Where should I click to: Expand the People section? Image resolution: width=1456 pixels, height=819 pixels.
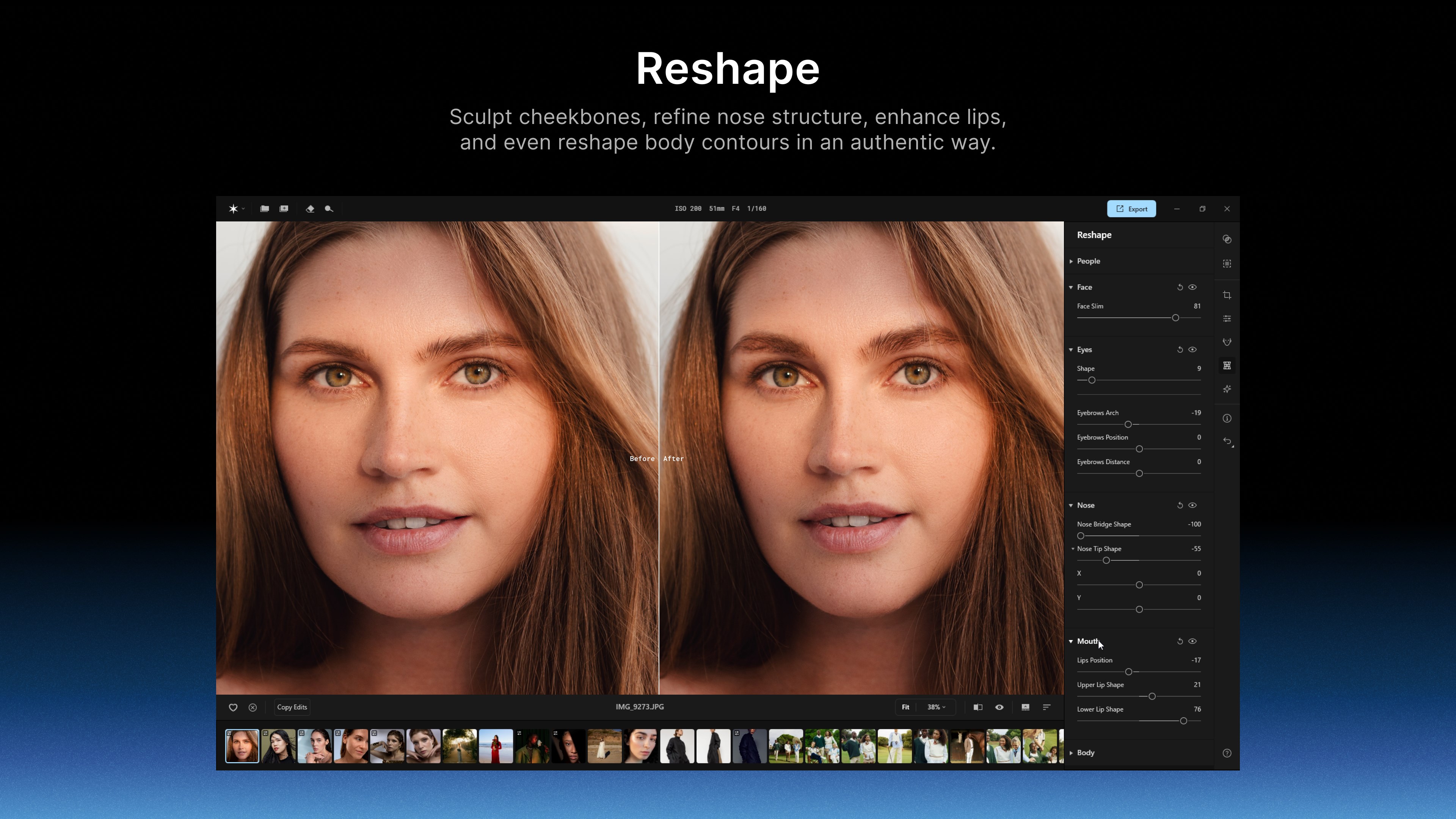pyautogui.click(x=1088, y=261)
